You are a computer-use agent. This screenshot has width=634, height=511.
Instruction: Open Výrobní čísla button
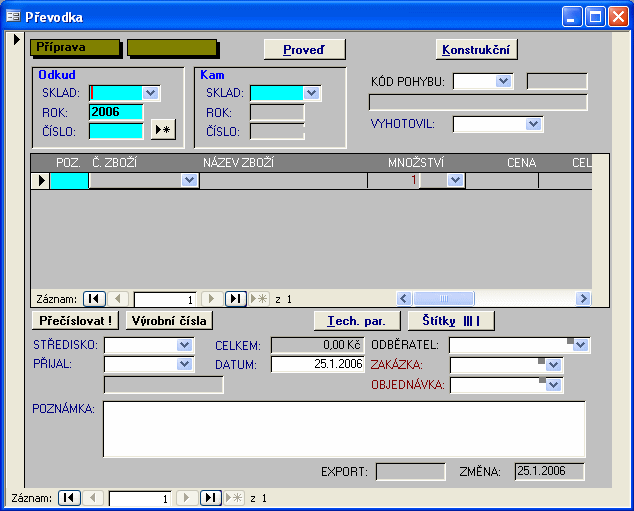[x=169, y=321]
